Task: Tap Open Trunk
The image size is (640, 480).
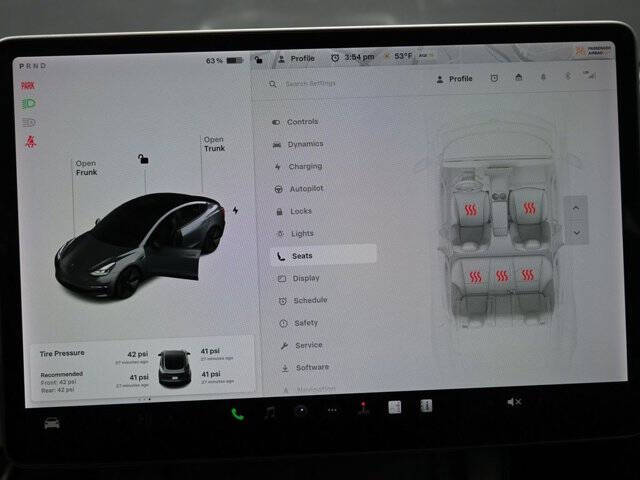Action: pyautogui.click(x=214, y=144)
